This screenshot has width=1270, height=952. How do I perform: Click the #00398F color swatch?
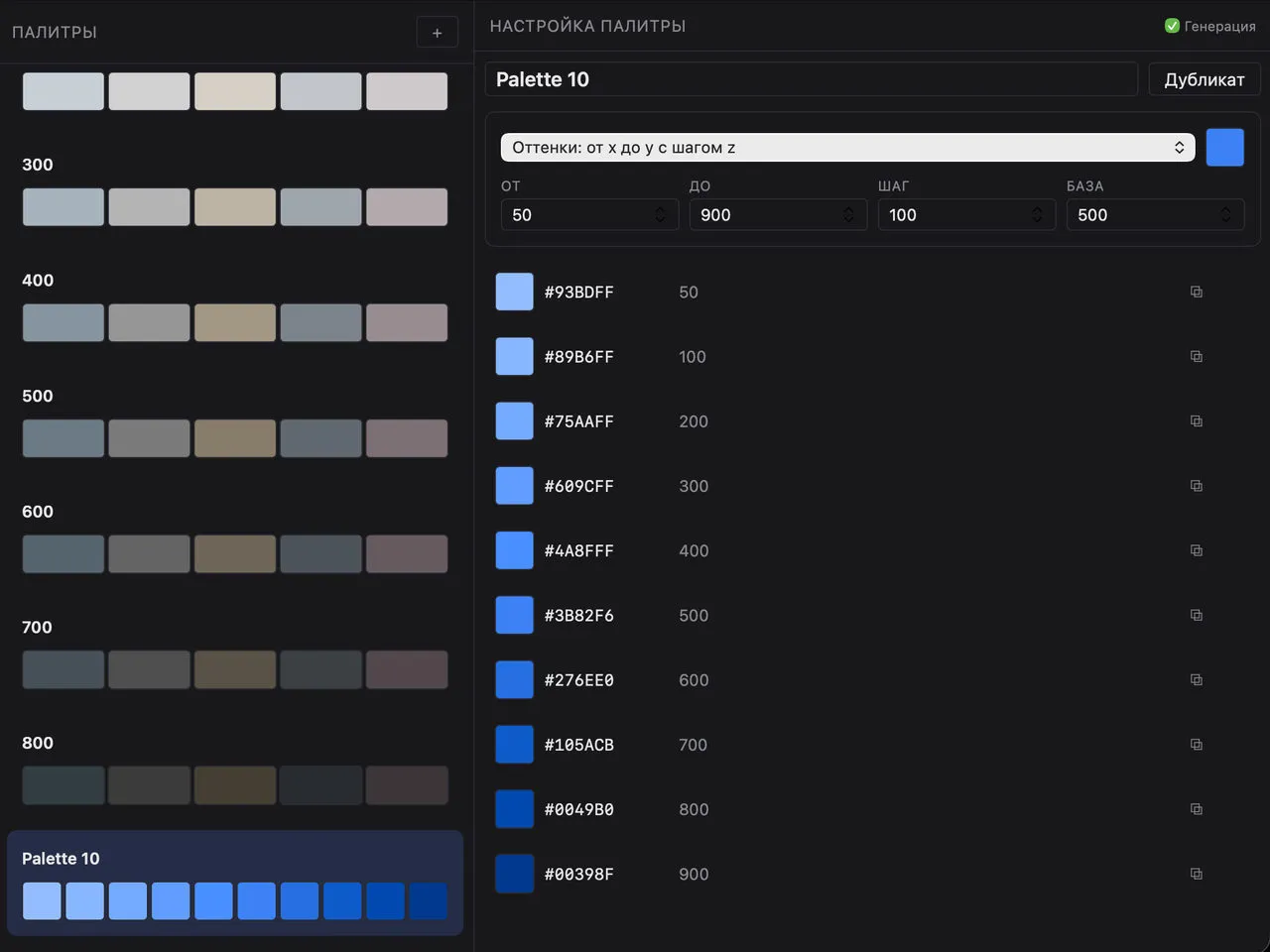[x=515, y=874]
